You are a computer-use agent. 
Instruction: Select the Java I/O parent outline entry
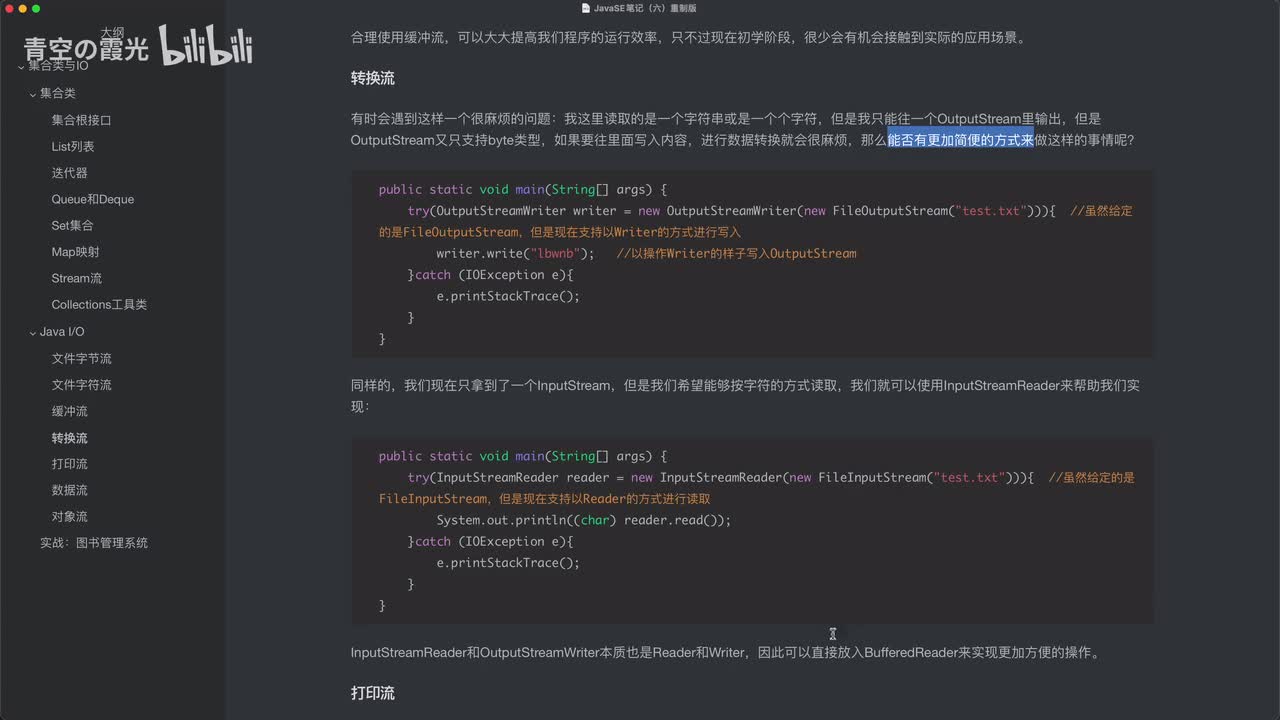click(62, 332)
